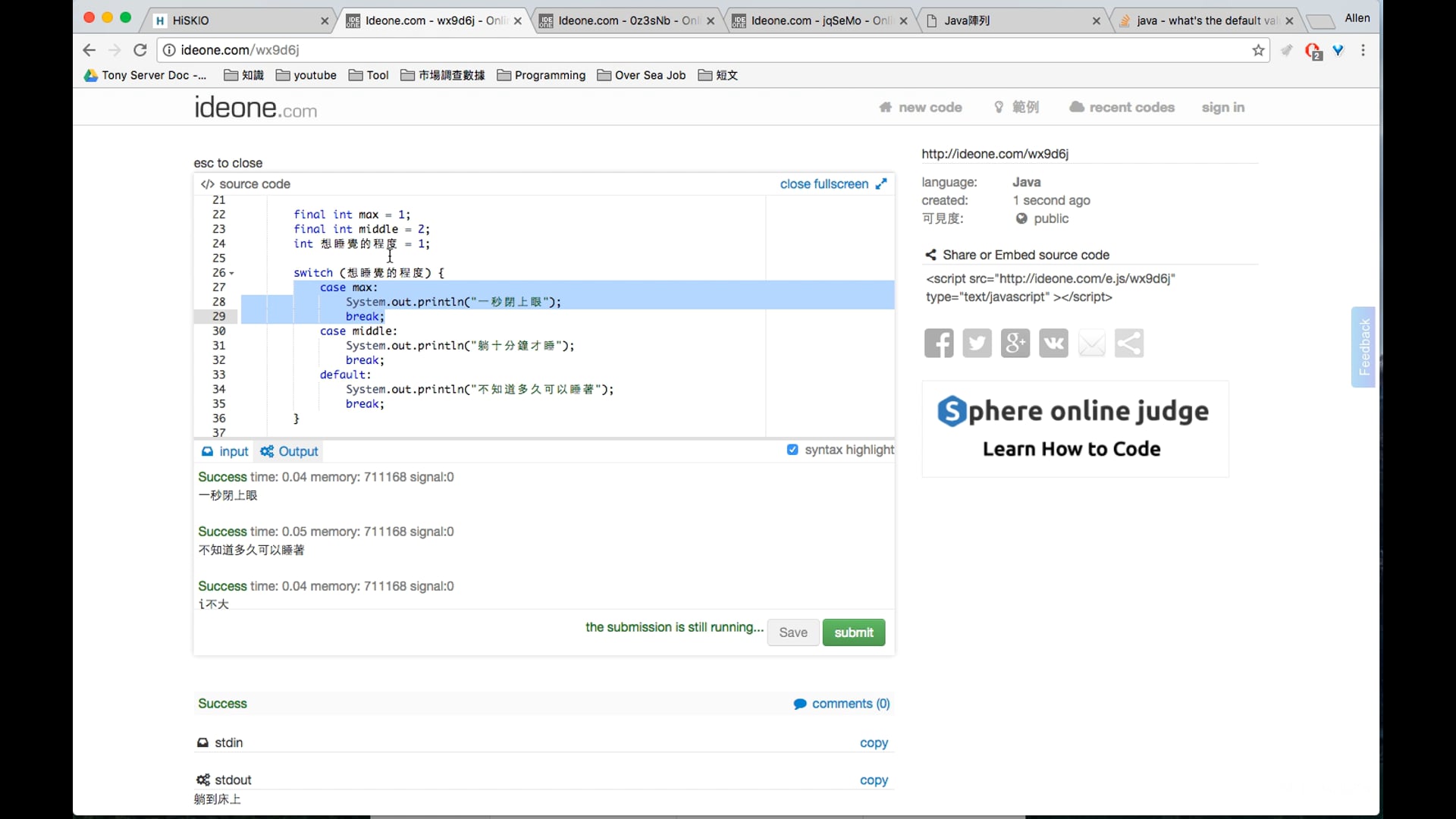Toggle syntax highlight checkbox
Image resolution: width=1456 pixels, height=819 pixels.
click(x=792, y=450)
